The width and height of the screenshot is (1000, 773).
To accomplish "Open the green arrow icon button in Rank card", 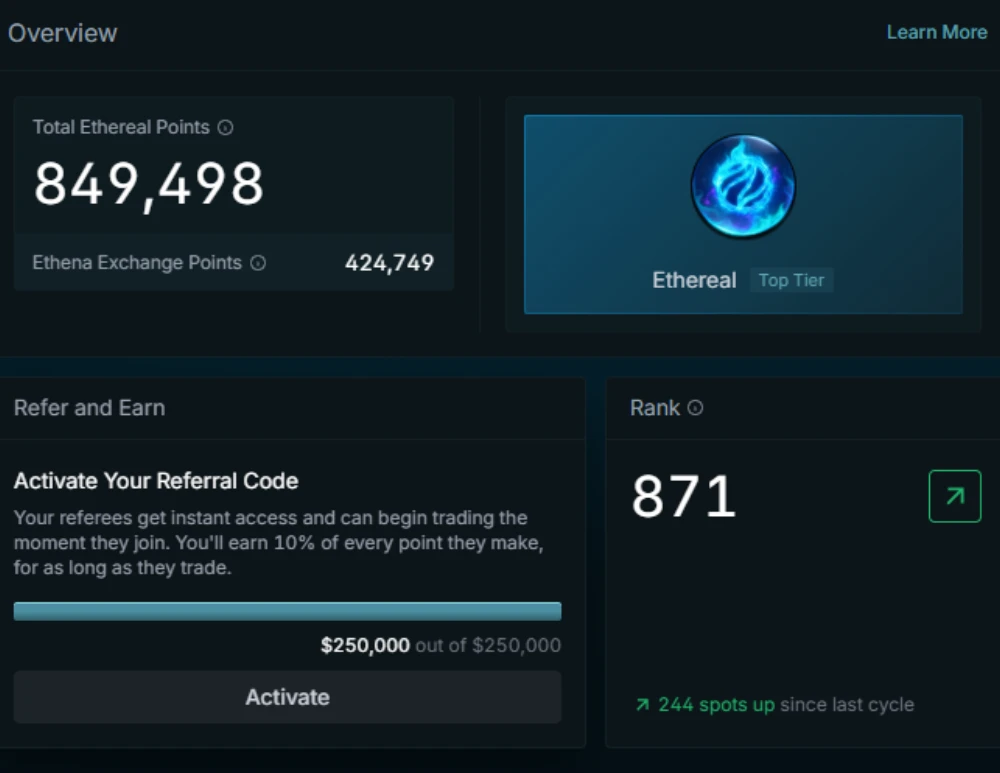I will (x=954, y=496).
